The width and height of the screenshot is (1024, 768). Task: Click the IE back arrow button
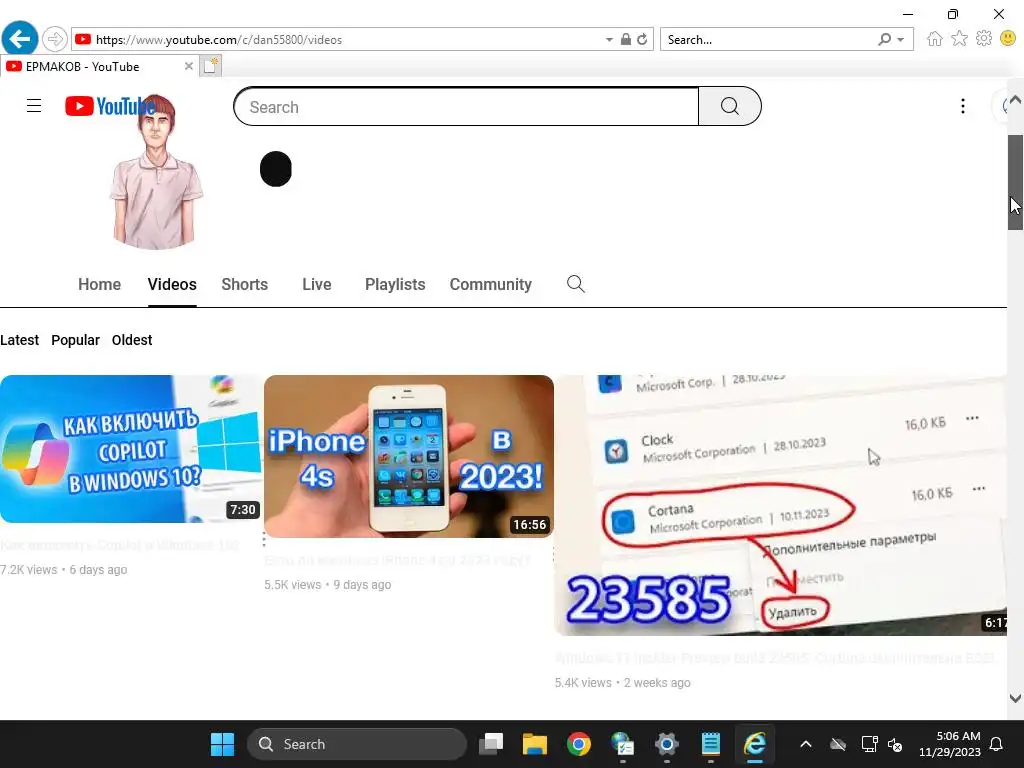point(20,39)
